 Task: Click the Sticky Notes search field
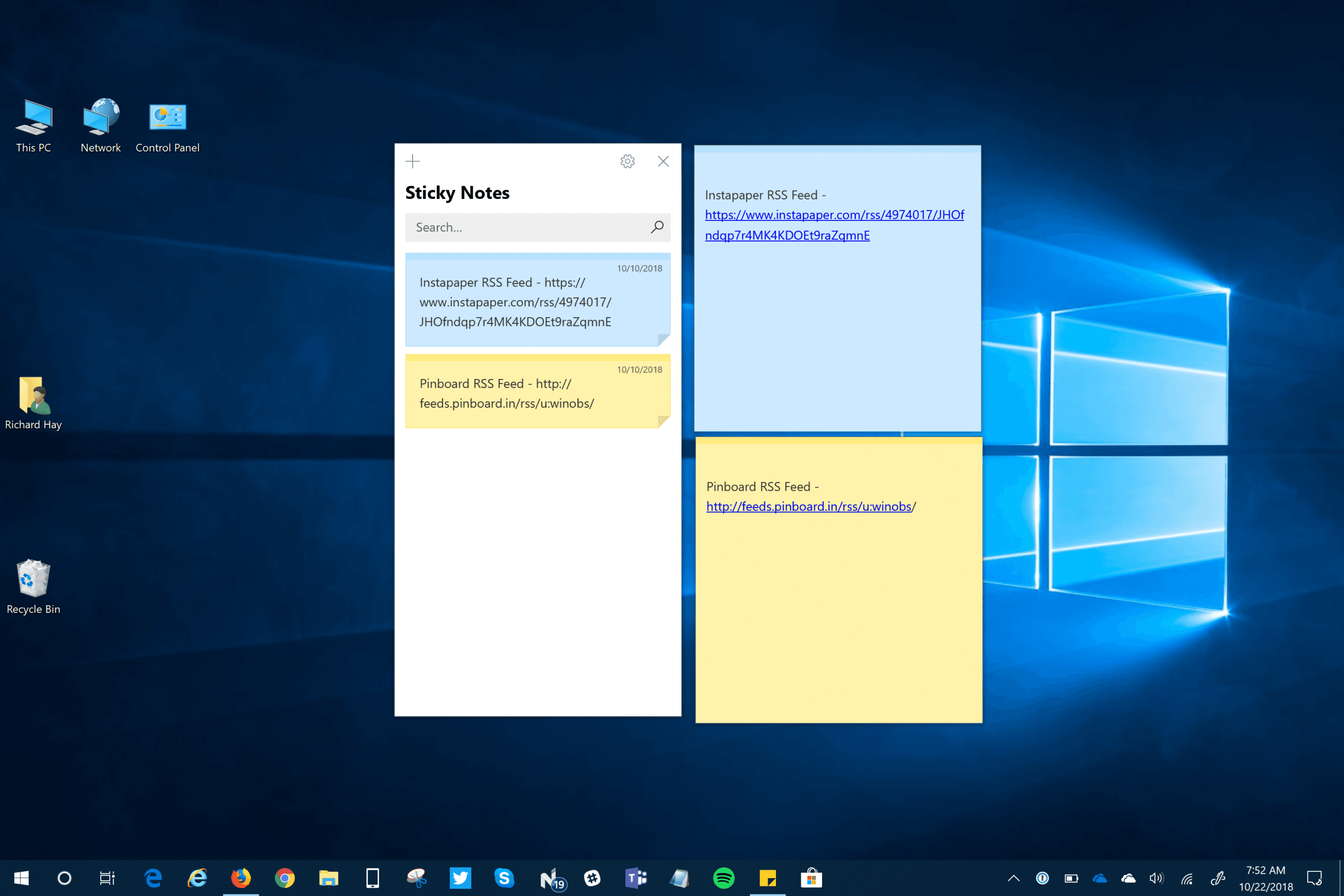coord(526,227)
